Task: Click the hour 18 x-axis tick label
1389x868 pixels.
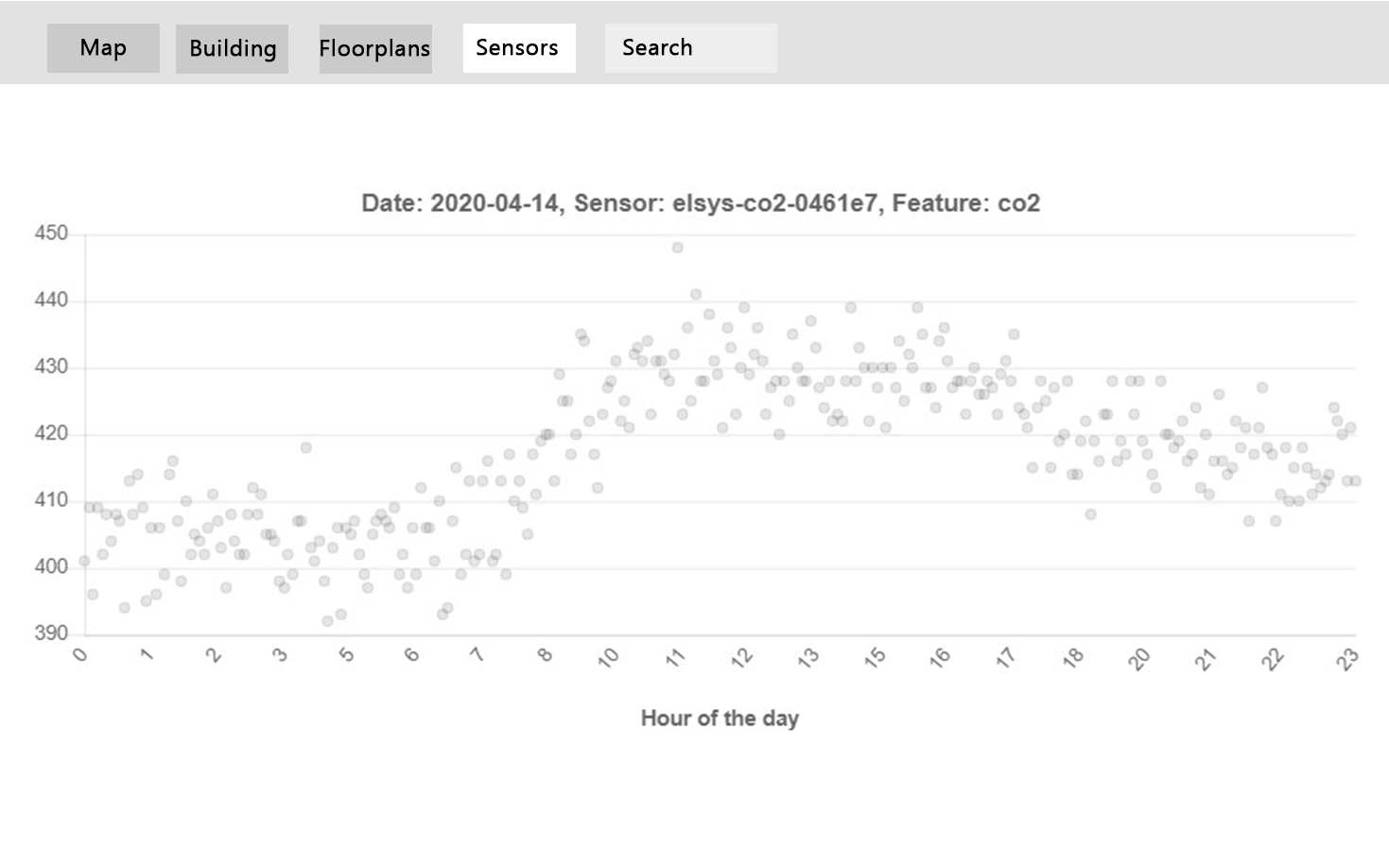Action: (x=1073, y=658)
